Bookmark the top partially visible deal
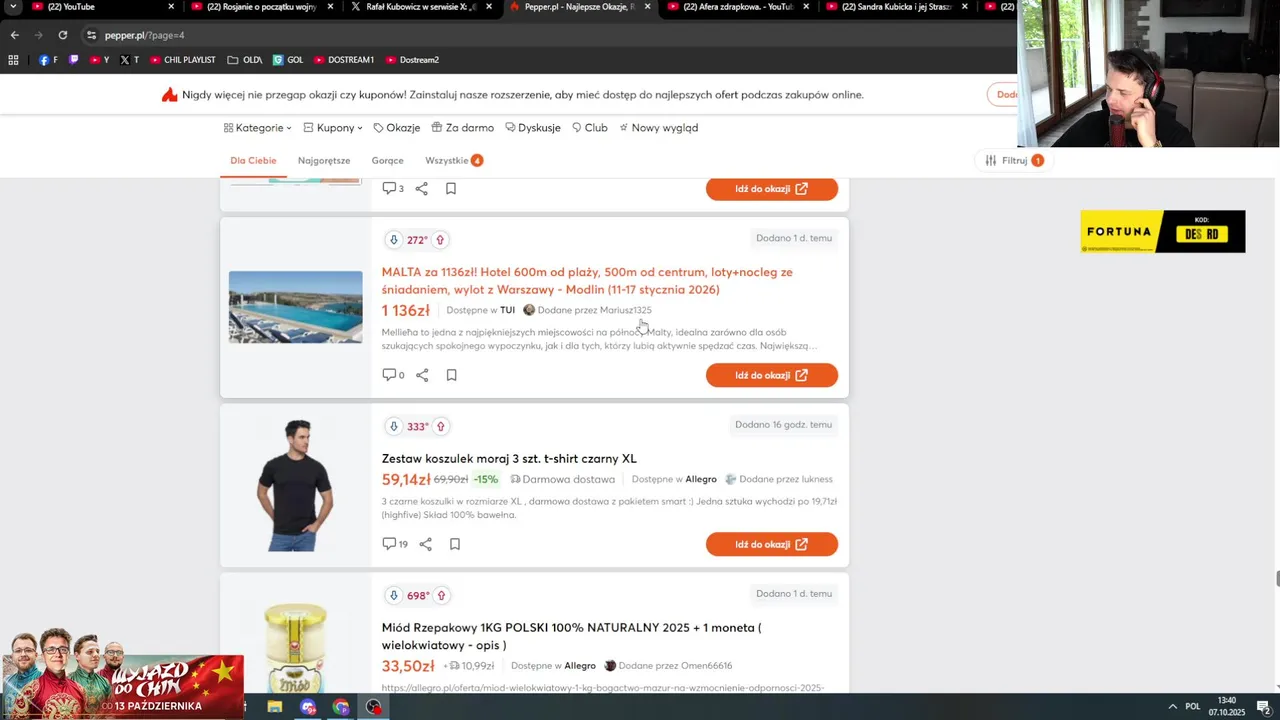This screenshot has width=1280, height=720. pyautogui.click(x=451, y=188)
